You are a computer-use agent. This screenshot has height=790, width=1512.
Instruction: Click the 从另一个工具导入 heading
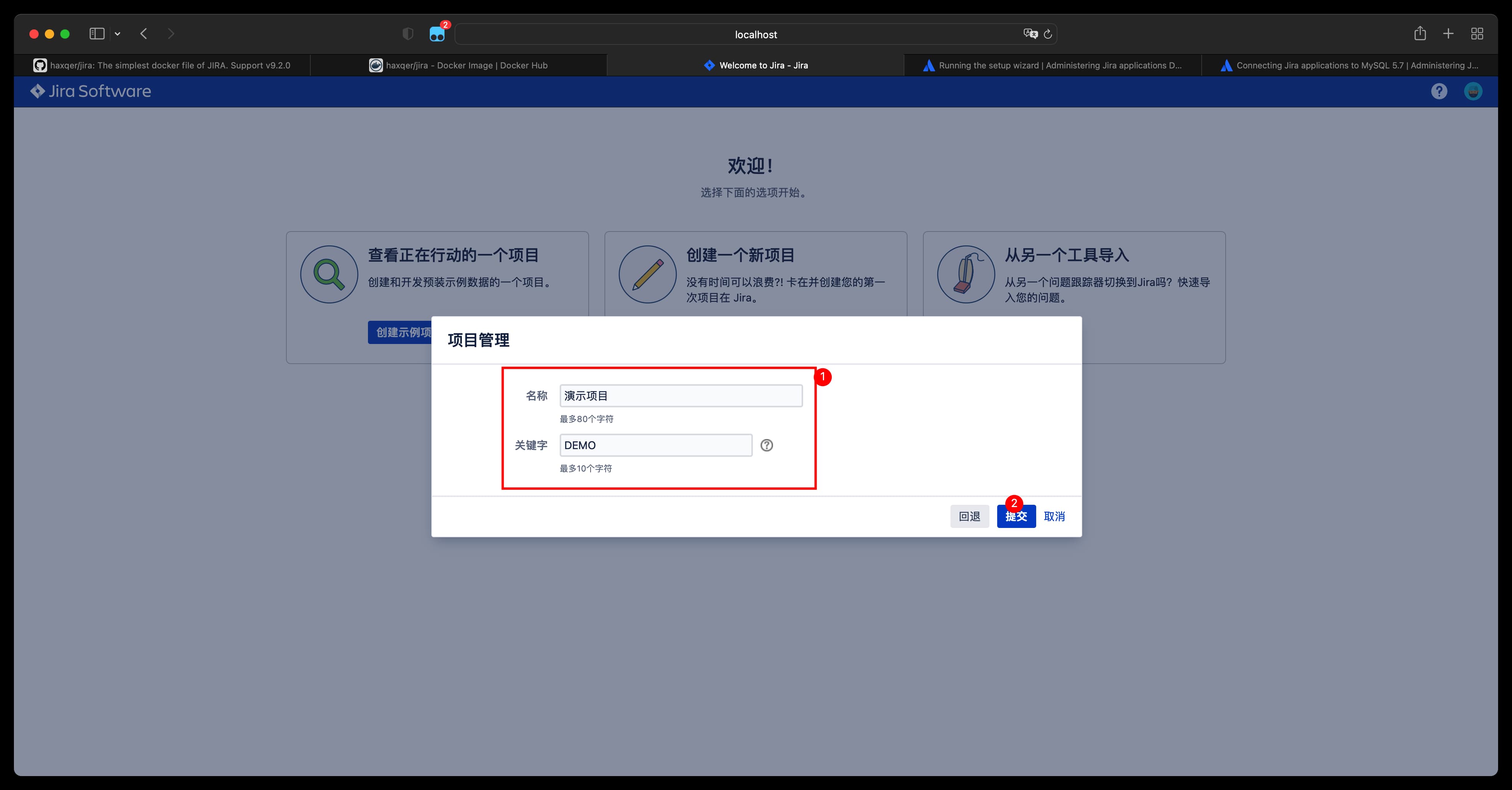(x=1066, y=255)
